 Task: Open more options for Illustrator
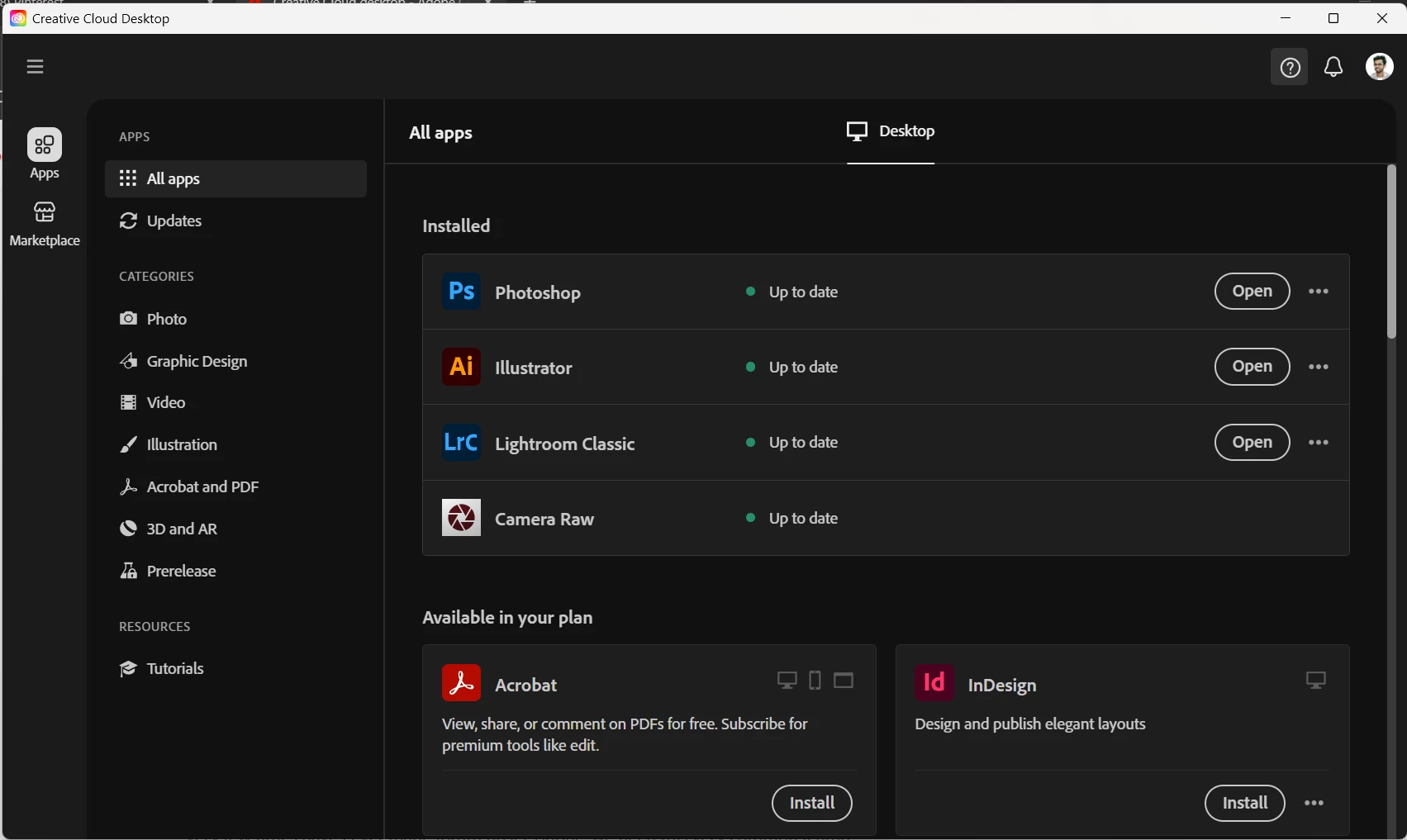coord(1319,367)
